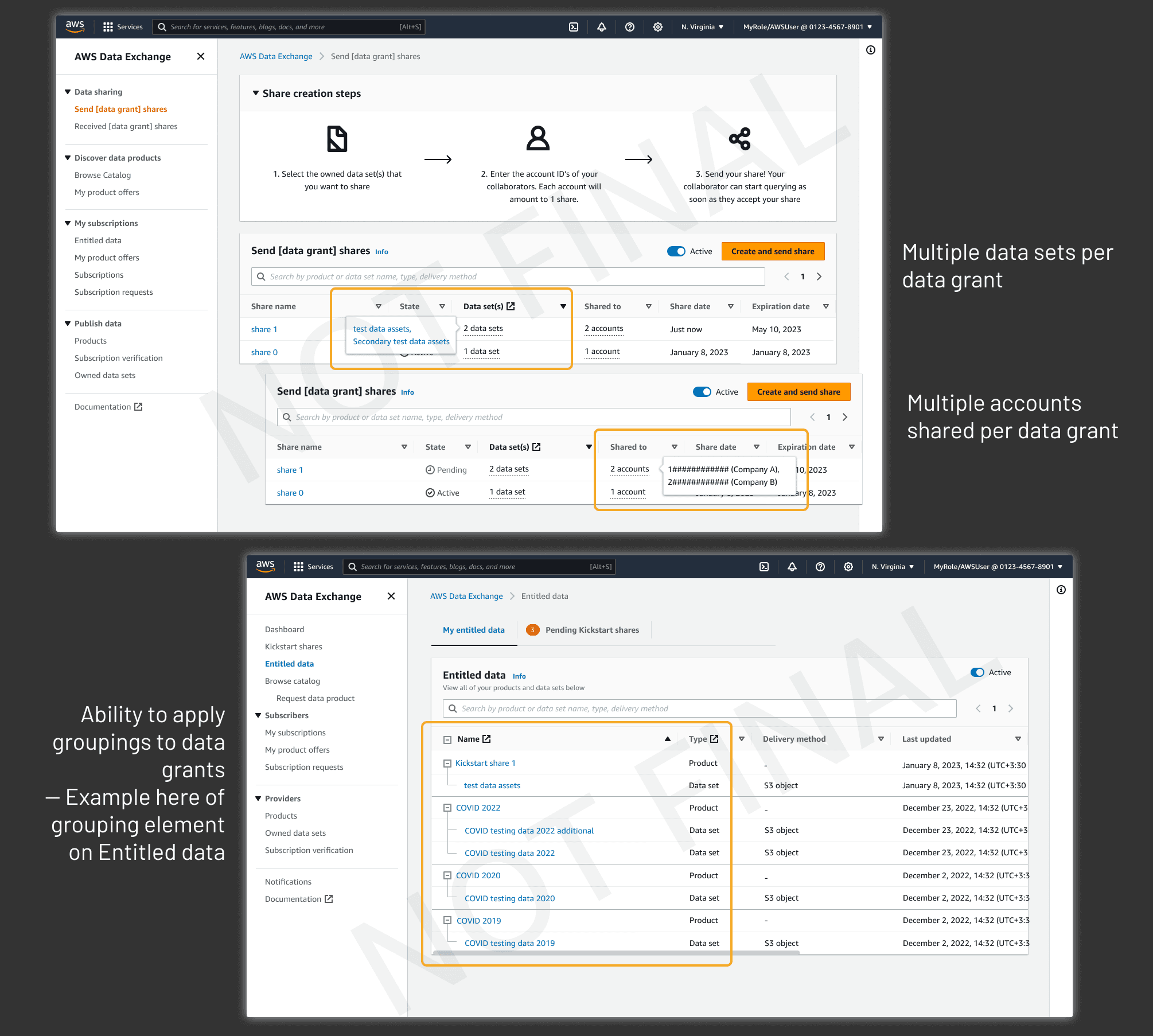Collapse the Share creation steps section
Viewport: 1153px width, 1036px height.
click(x=256, y=93)
